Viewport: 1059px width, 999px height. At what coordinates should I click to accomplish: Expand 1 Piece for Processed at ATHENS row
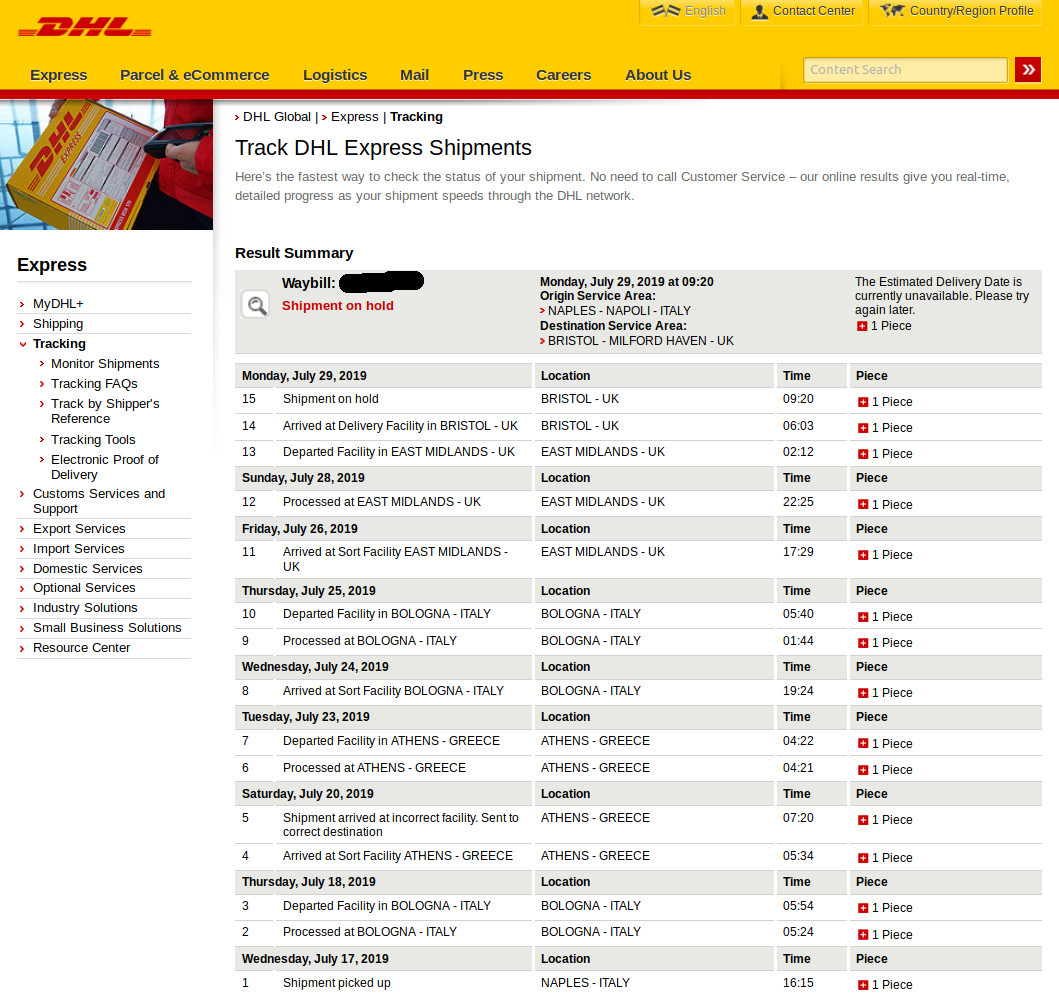point(862,770)
